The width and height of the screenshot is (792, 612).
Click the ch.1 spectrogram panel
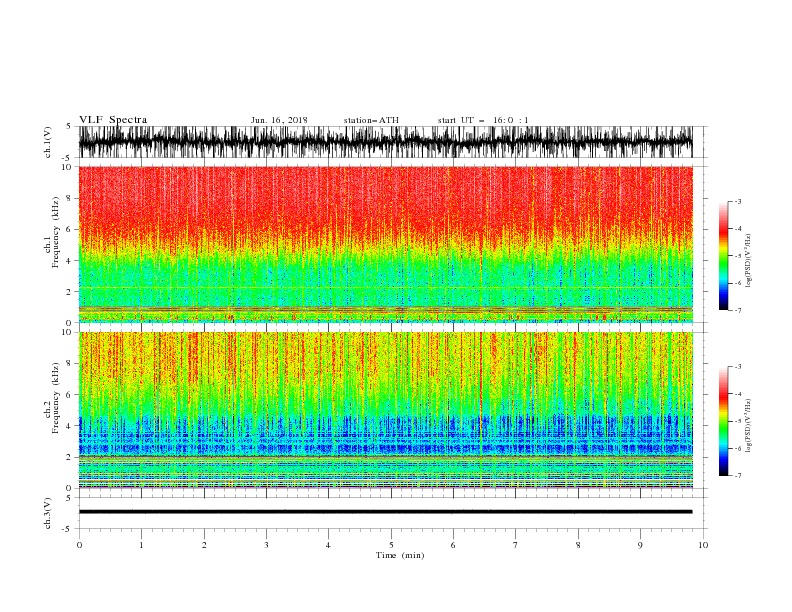pyautogui.click(x=385, y=244)
